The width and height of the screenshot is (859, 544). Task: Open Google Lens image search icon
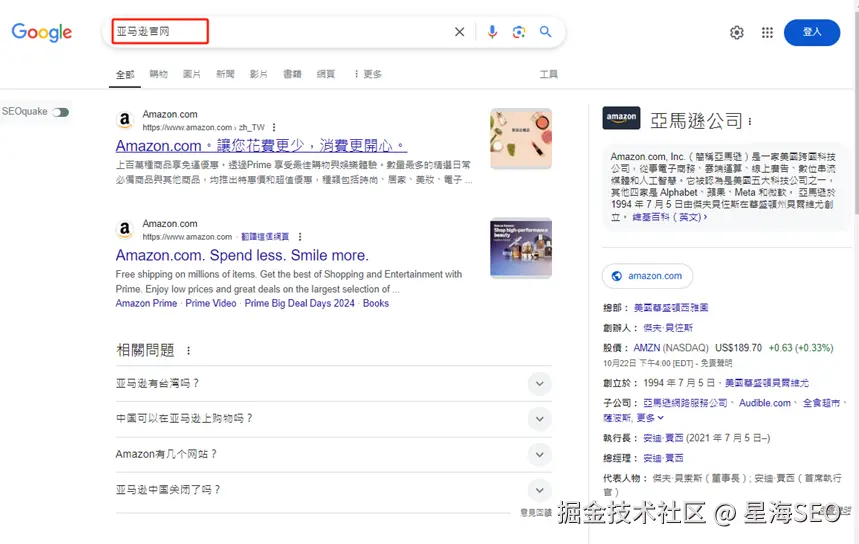519,32
